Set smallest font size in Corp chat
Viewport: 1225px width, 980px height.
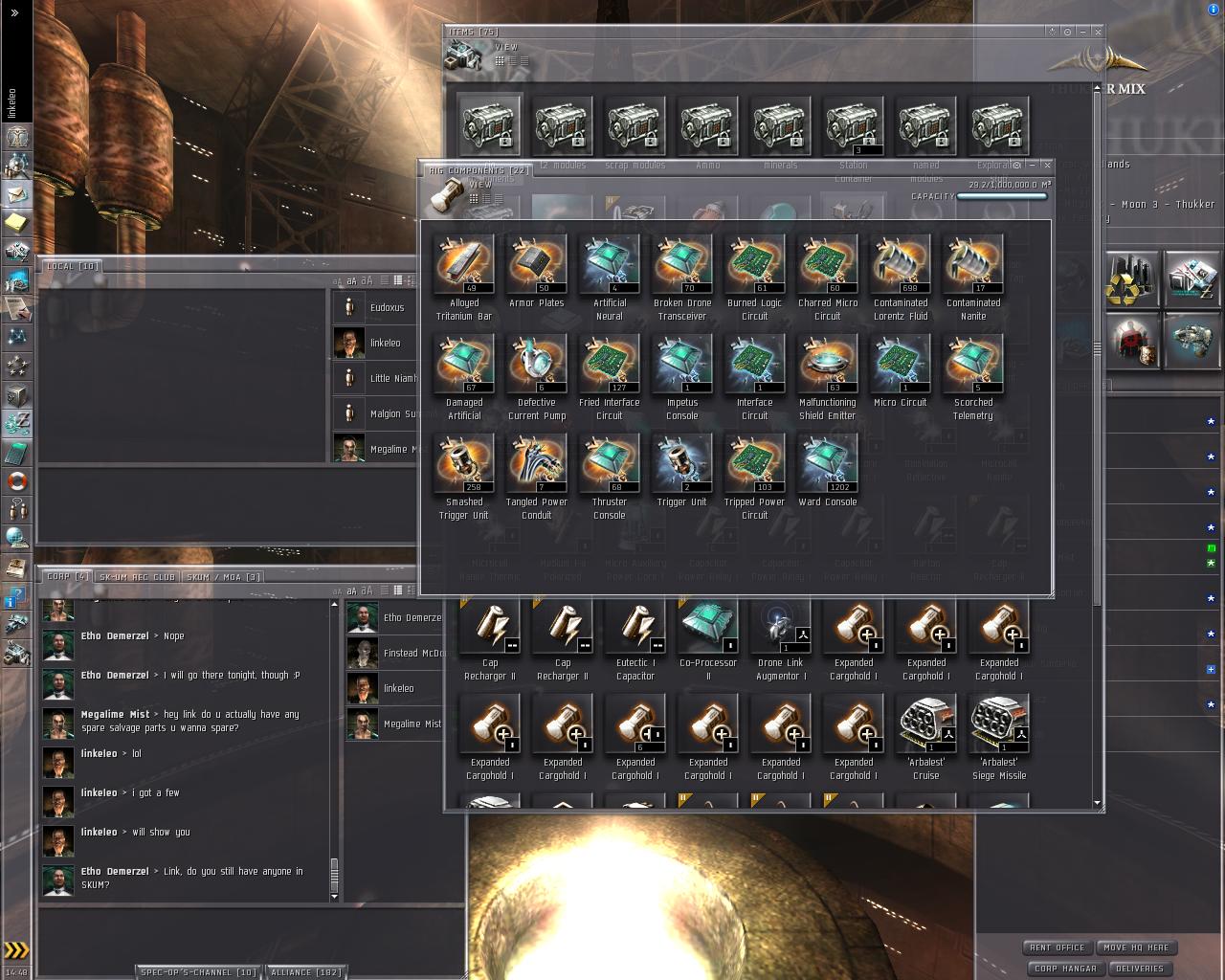[338, 591]
